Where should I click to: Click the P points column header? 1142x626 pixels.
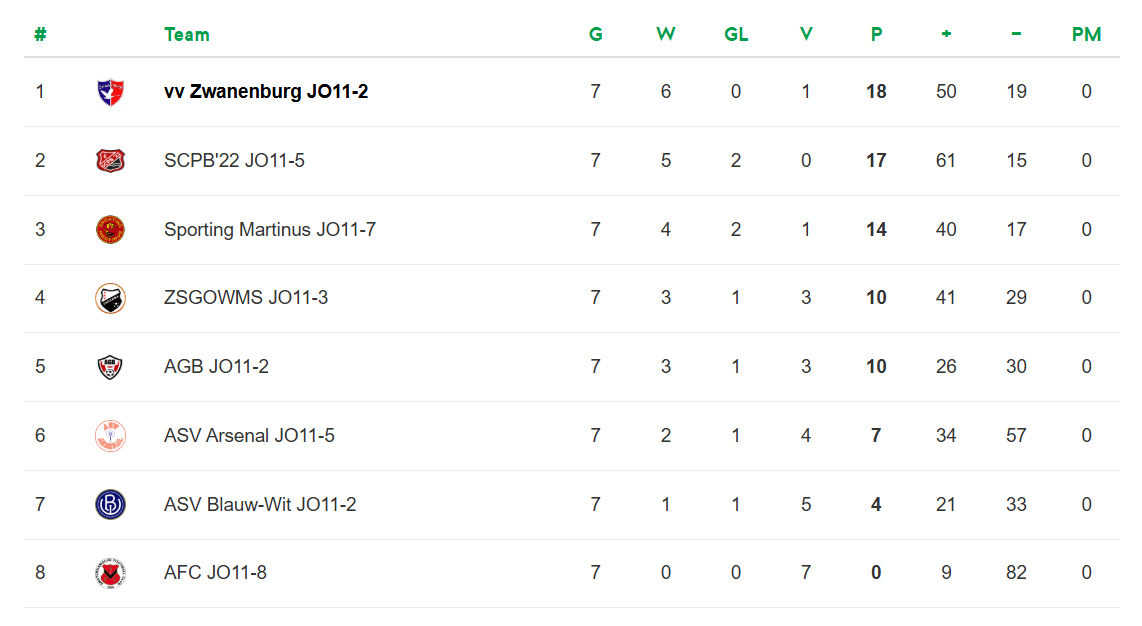coord(876,35)
